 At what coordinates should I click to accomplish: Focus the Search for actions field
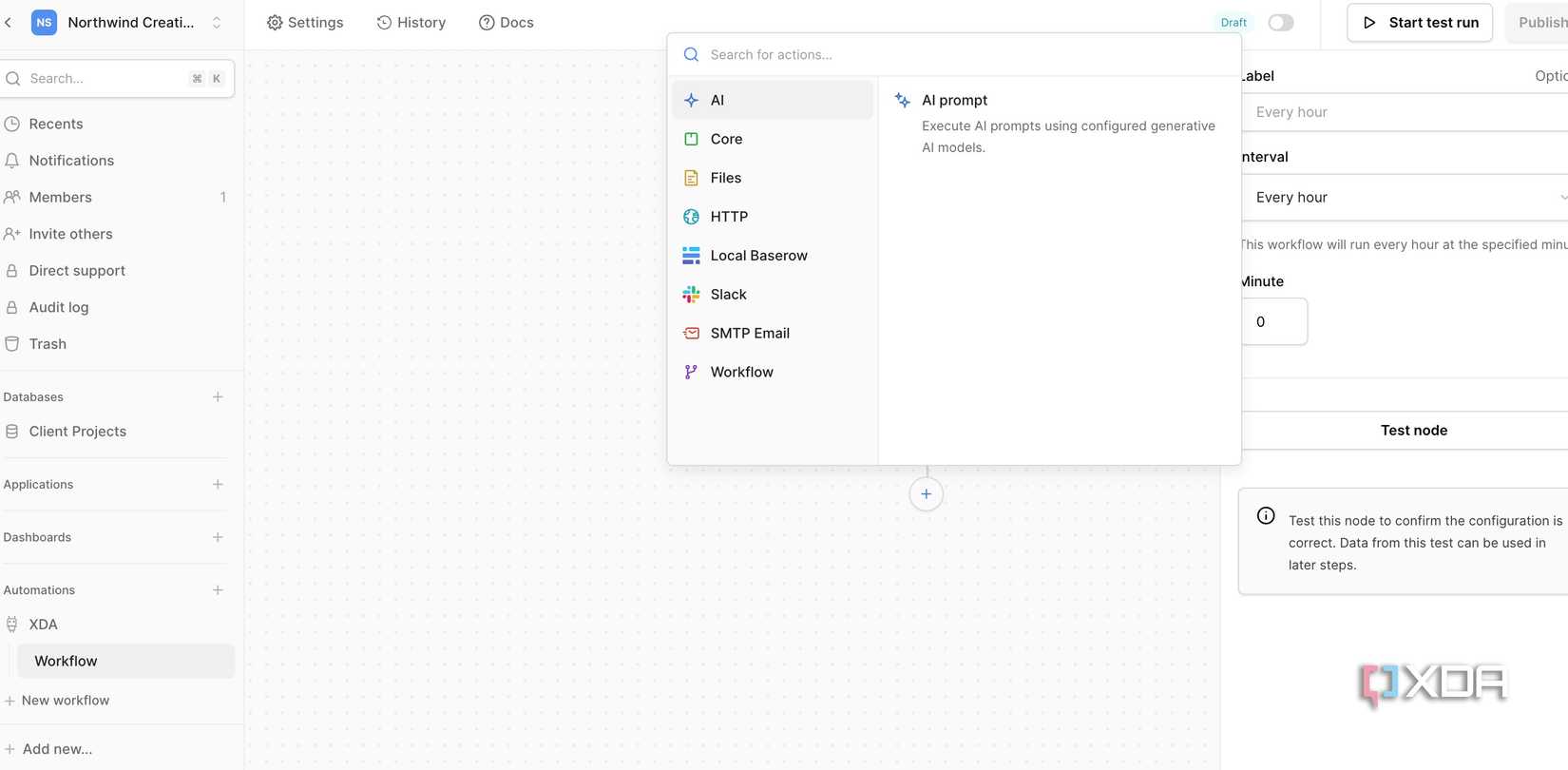coord(954,54)
